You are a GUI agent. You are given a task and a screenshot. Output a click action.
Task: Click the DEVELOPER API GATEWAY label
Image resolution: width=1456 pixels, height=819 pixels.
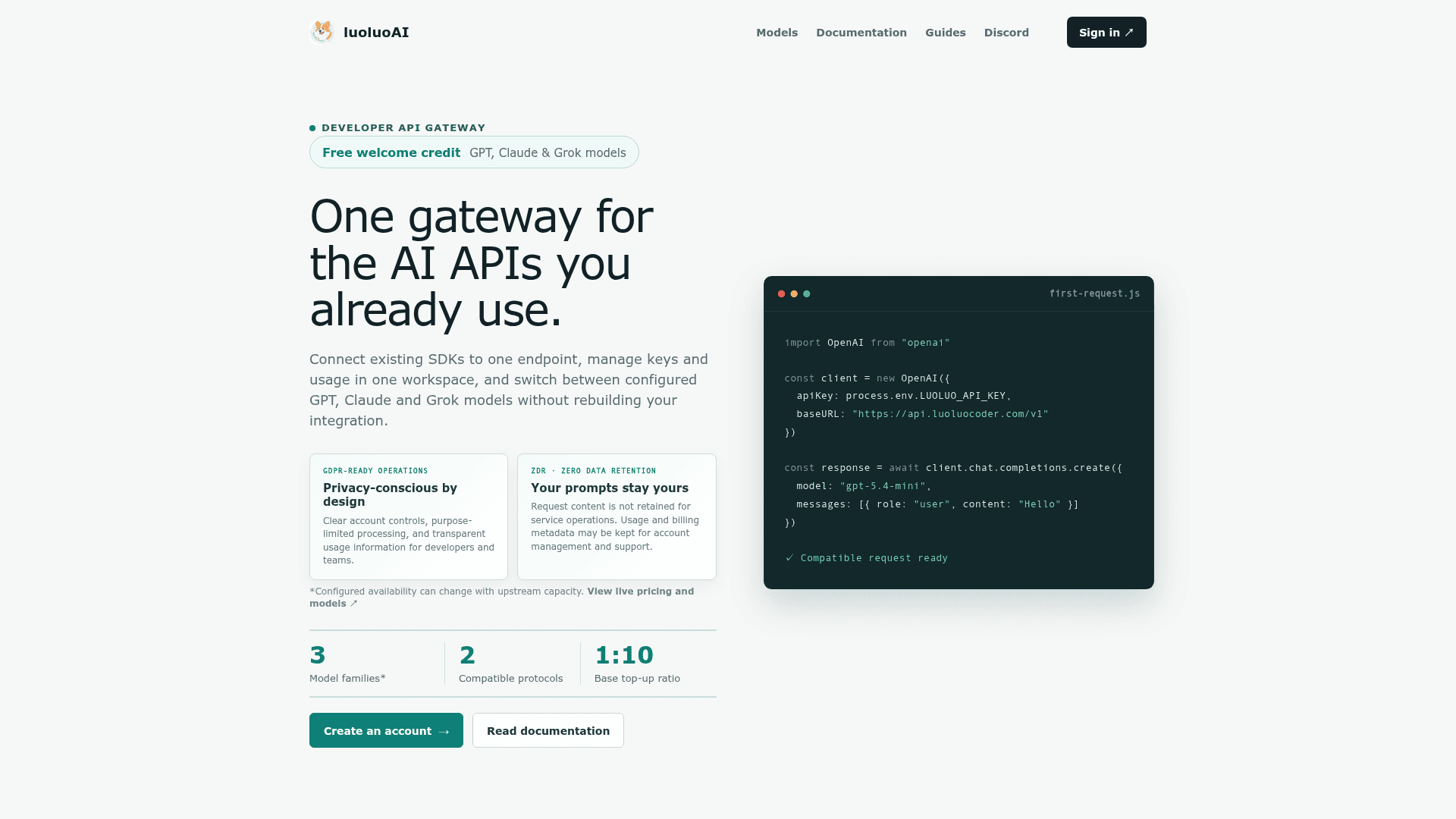coord(403,128)
